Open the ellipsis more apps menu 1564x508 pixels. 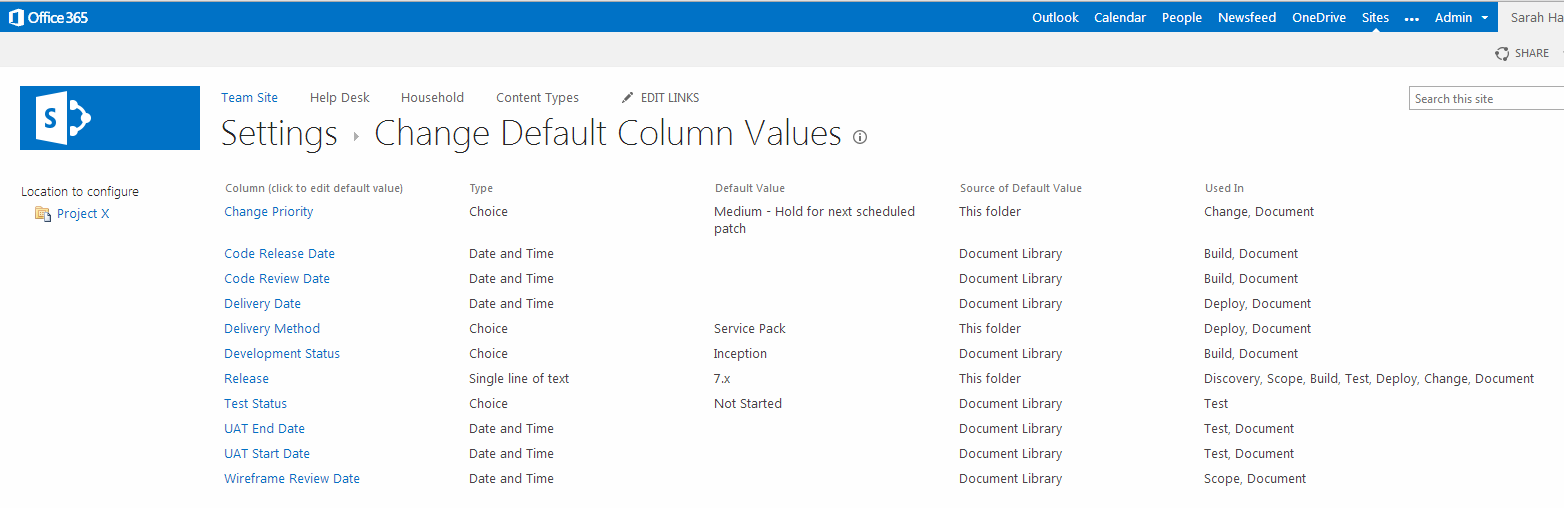click(1411, 18)
